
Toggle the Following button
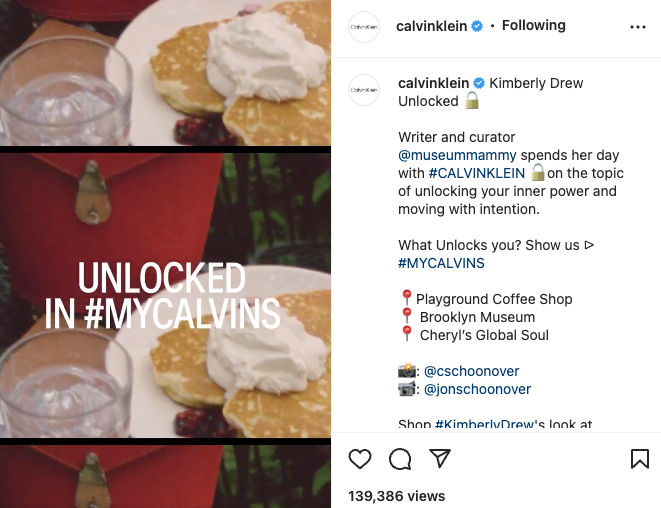coord(533,25)
